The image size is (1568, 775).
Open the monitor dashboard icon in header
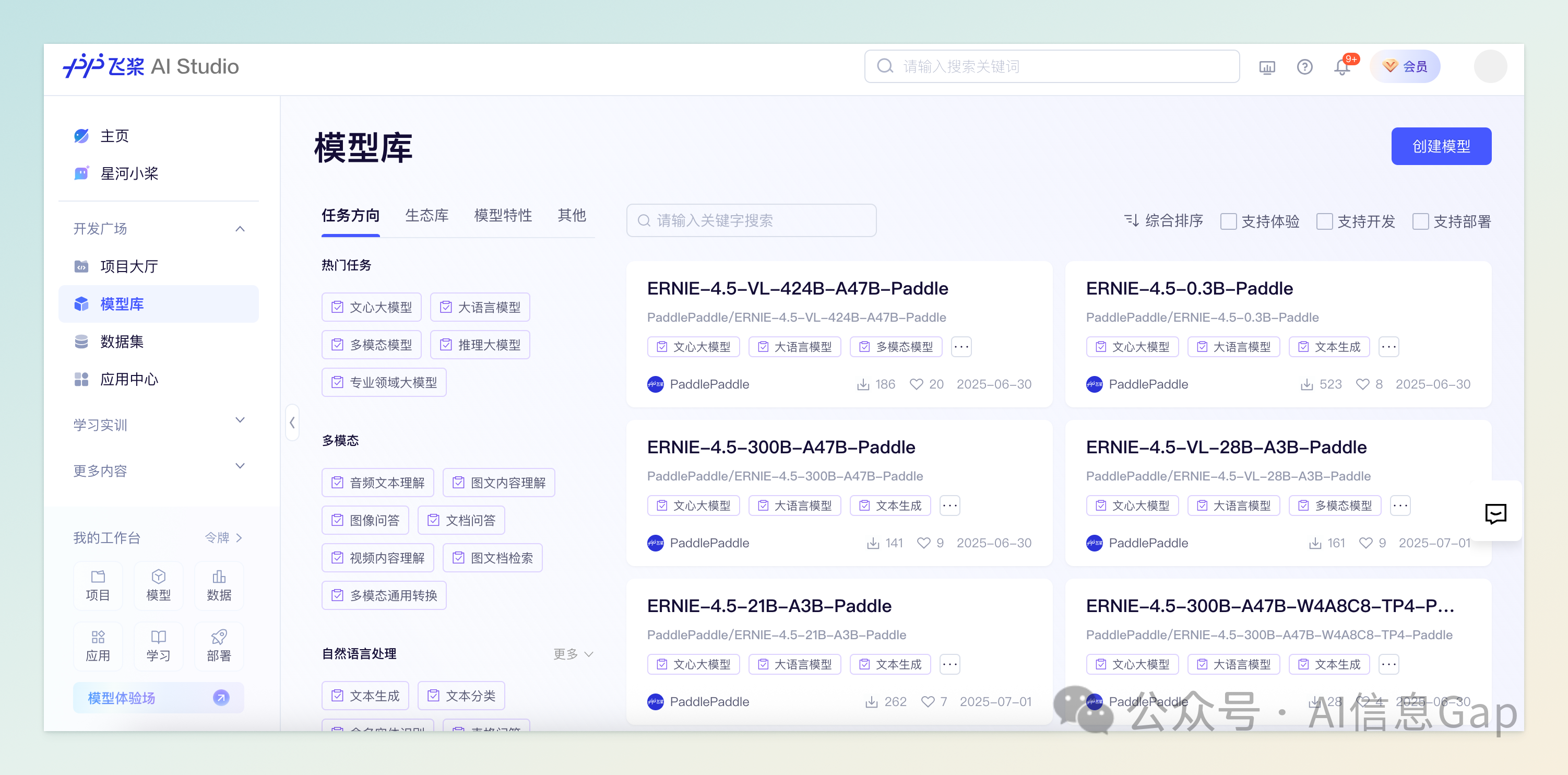(x=1267, y=67)
